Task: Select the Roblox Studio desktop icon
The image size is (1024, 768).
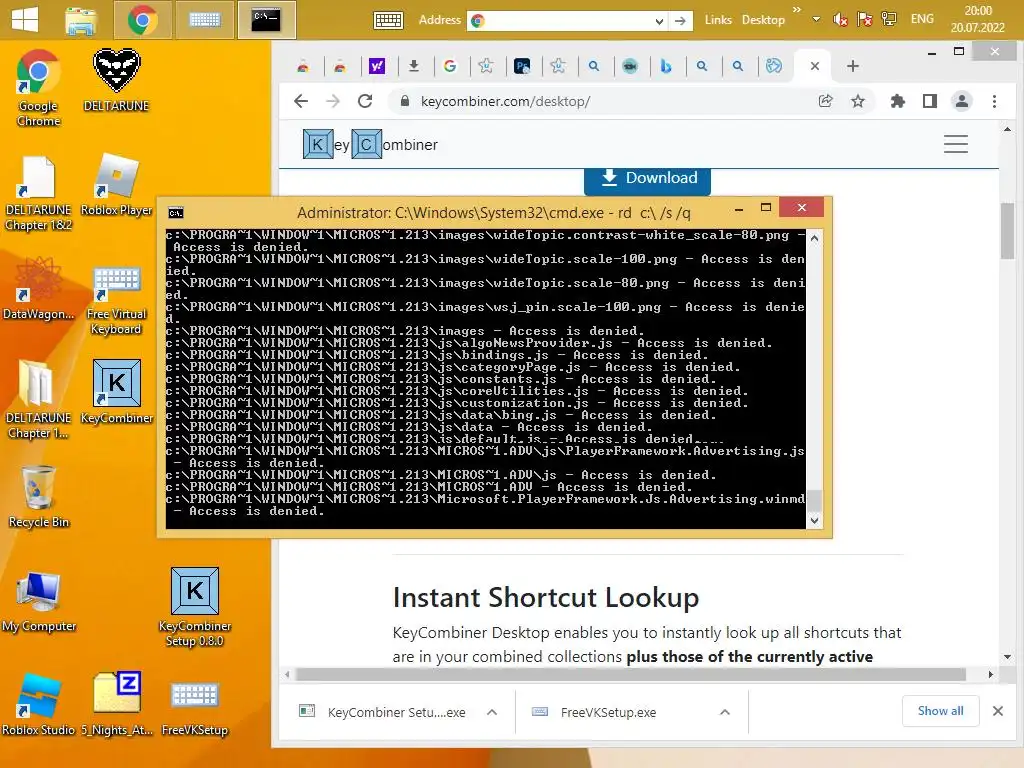Action: click(38, 704)
